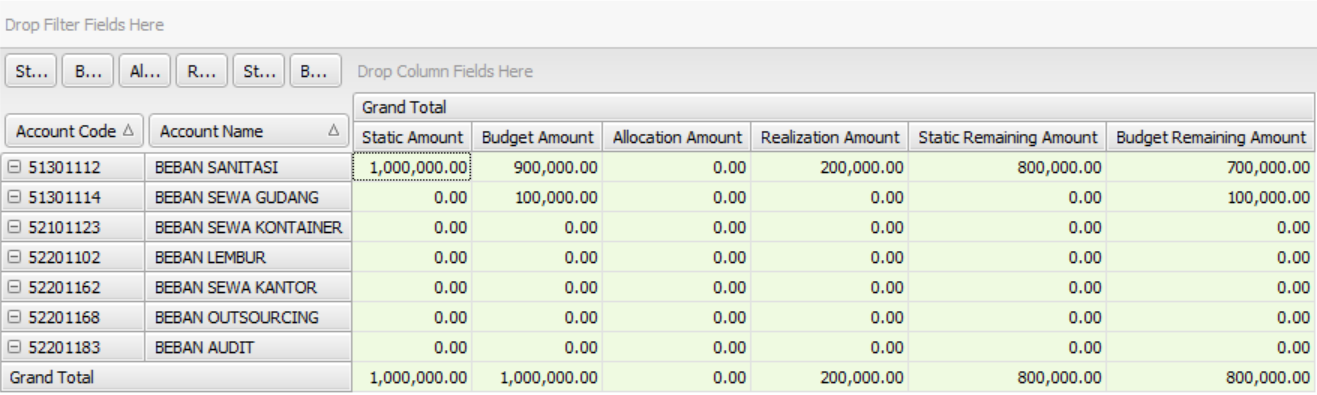The height and width of the screenshot is (395, 1317).
Task: Select the 900,000.00 Budget Amount cell
Action: (539, 167)
